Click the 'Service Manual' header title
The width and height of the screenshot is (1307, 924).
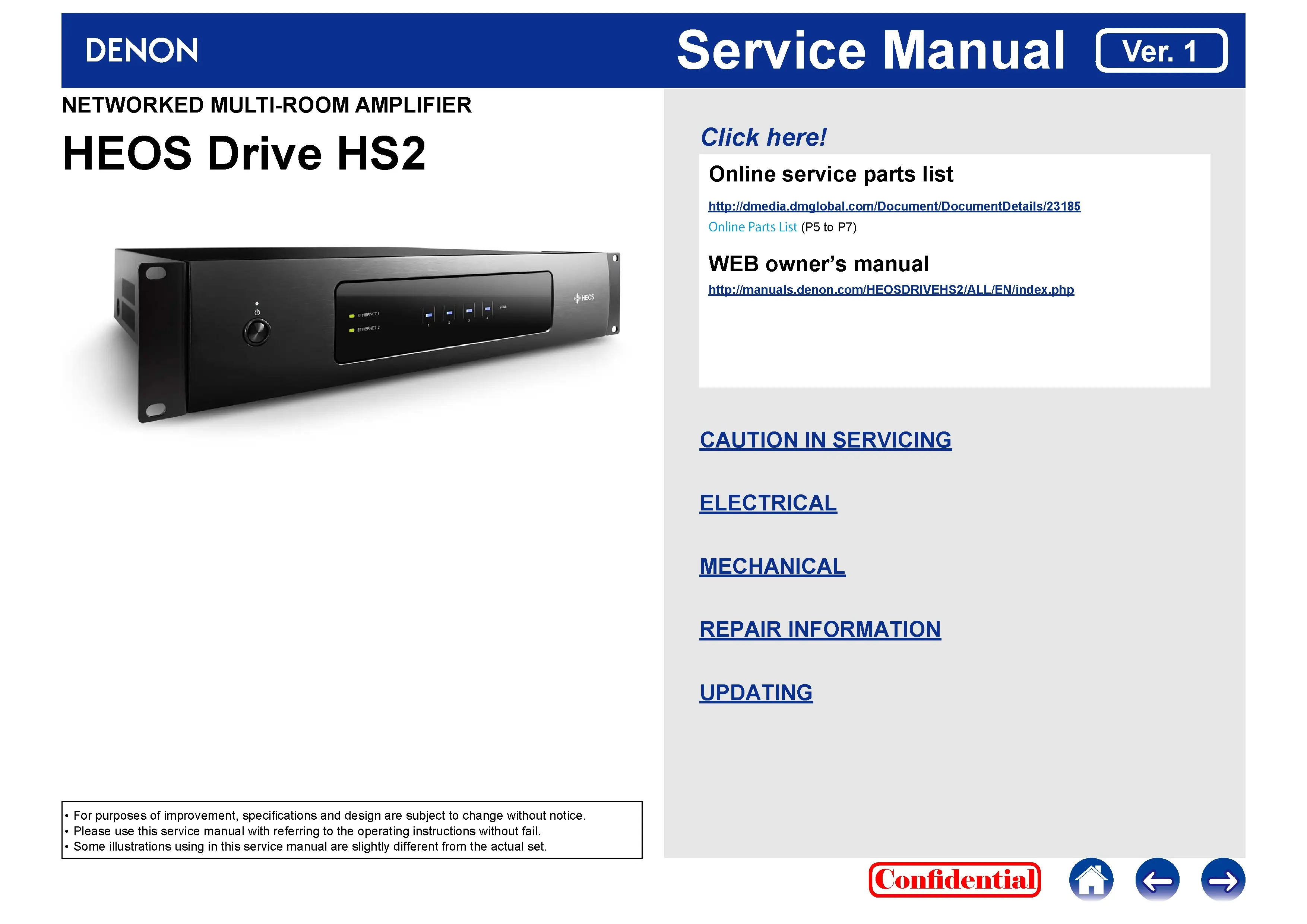(870, 50)
